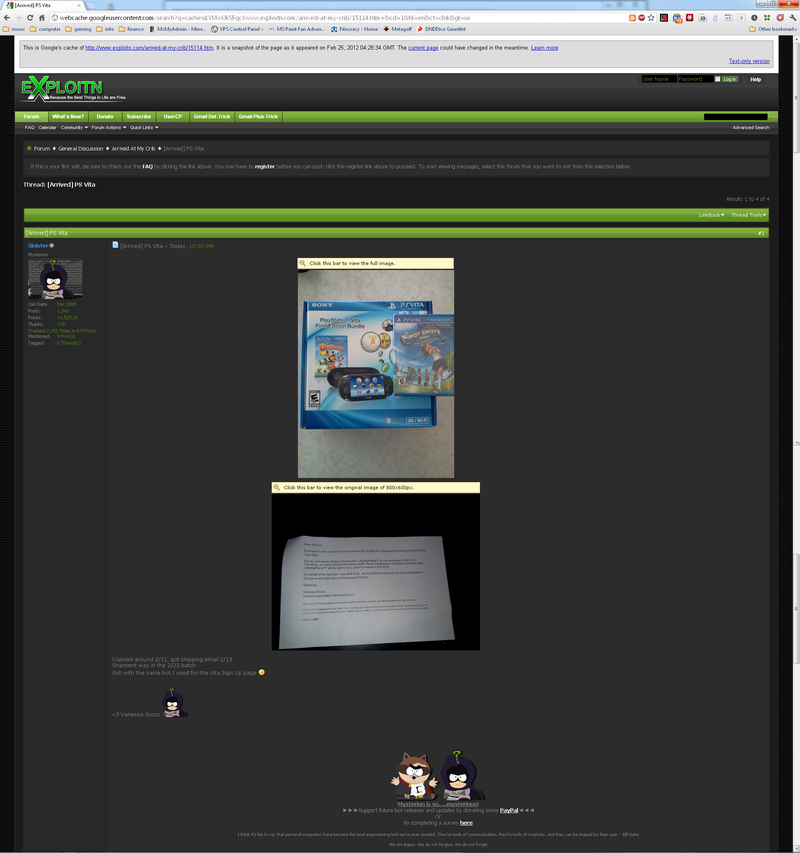Open the Forum Actions dropdown
800x853 pixels.
click(109, 127)
